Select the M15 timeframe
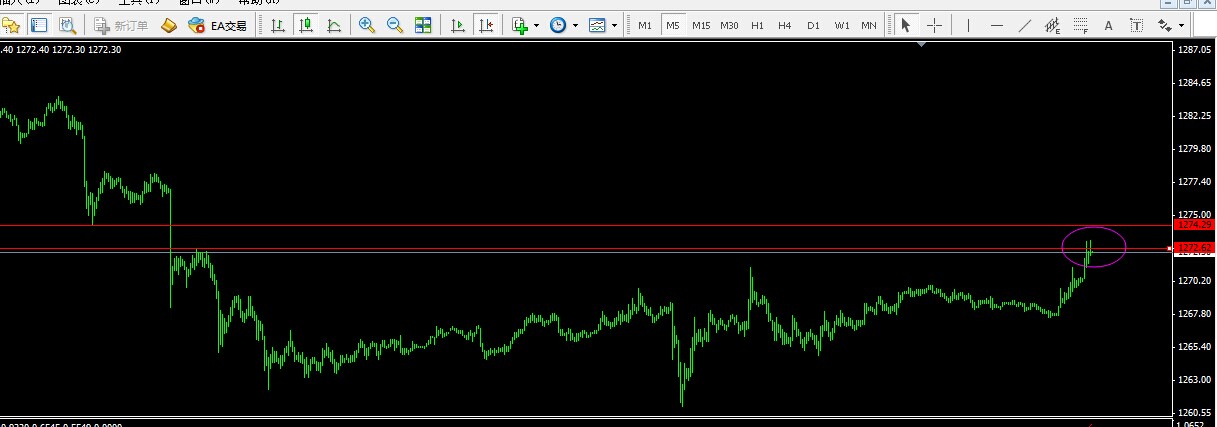 [701, 25]
